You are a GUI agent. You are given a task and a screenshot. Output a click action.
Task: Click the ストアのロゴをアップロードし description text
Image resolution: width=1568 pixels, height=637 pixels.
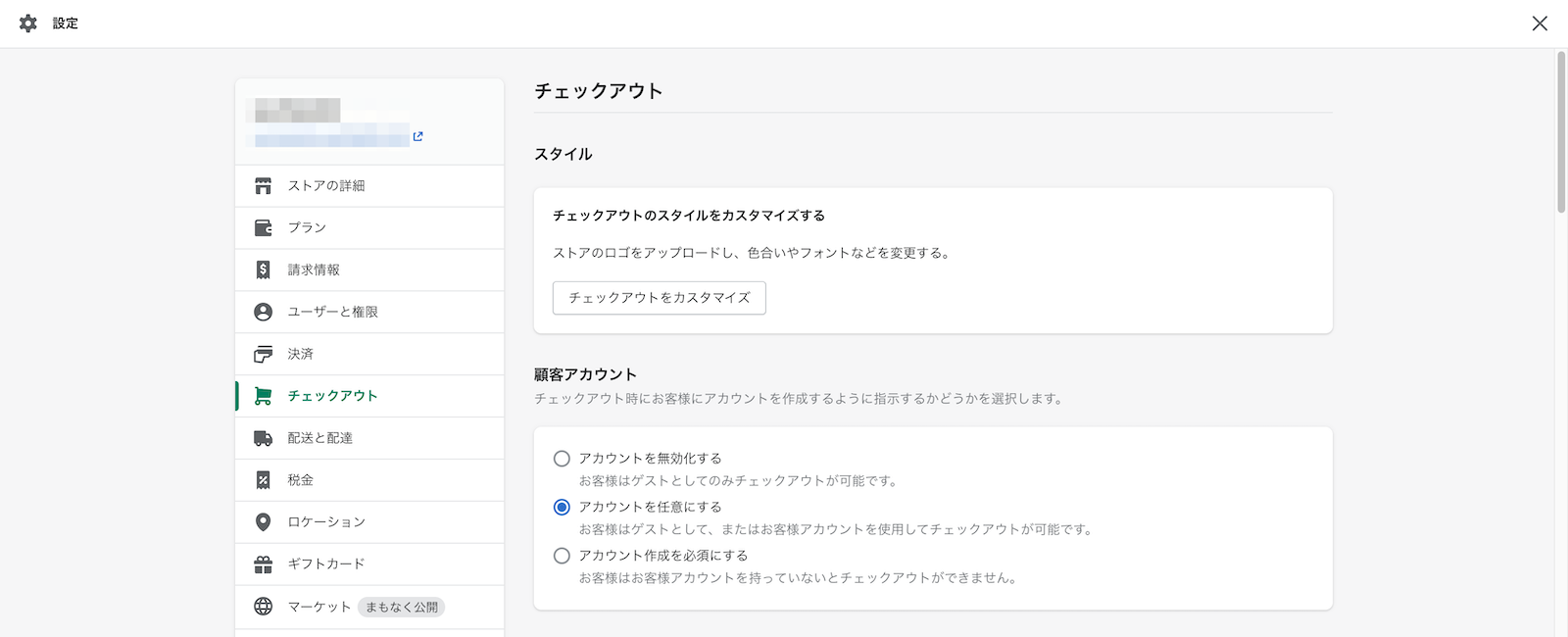click(x=752, y=253)
